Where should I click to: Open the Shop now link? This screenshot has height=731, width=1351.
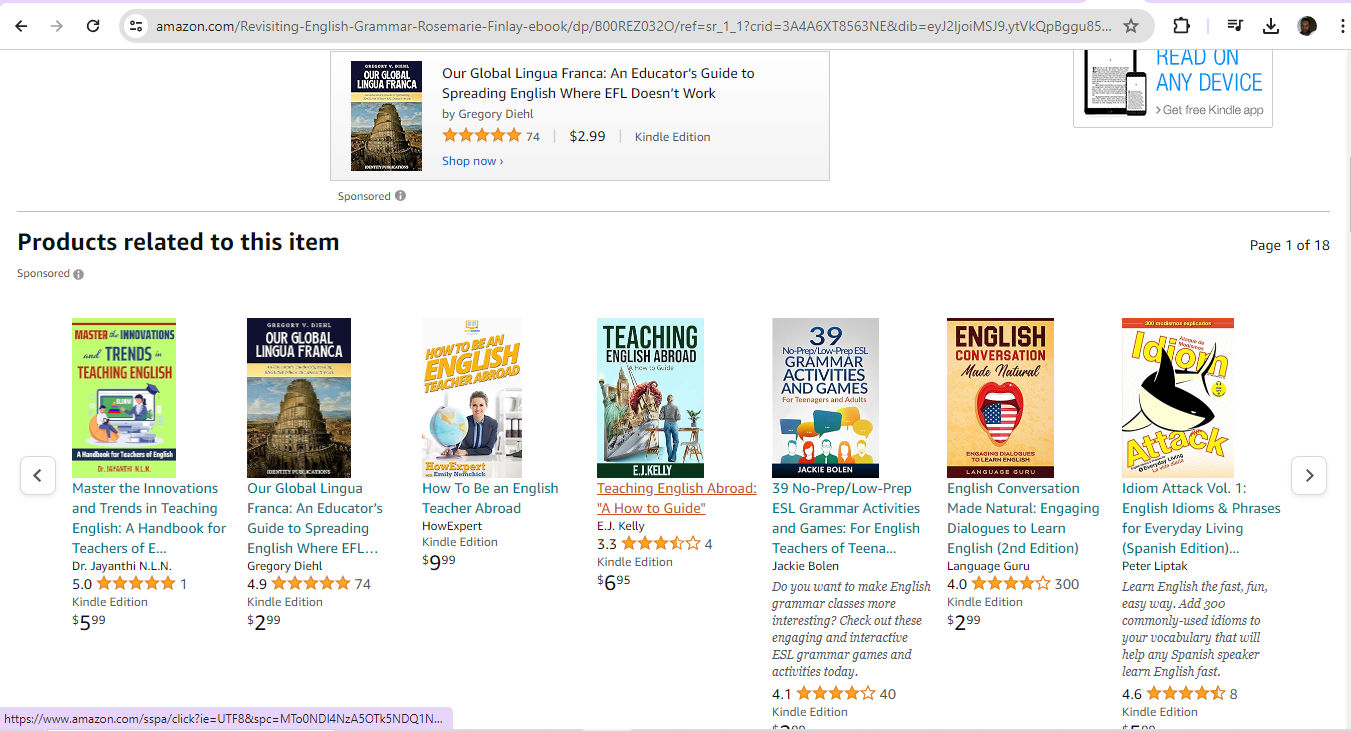468,160
